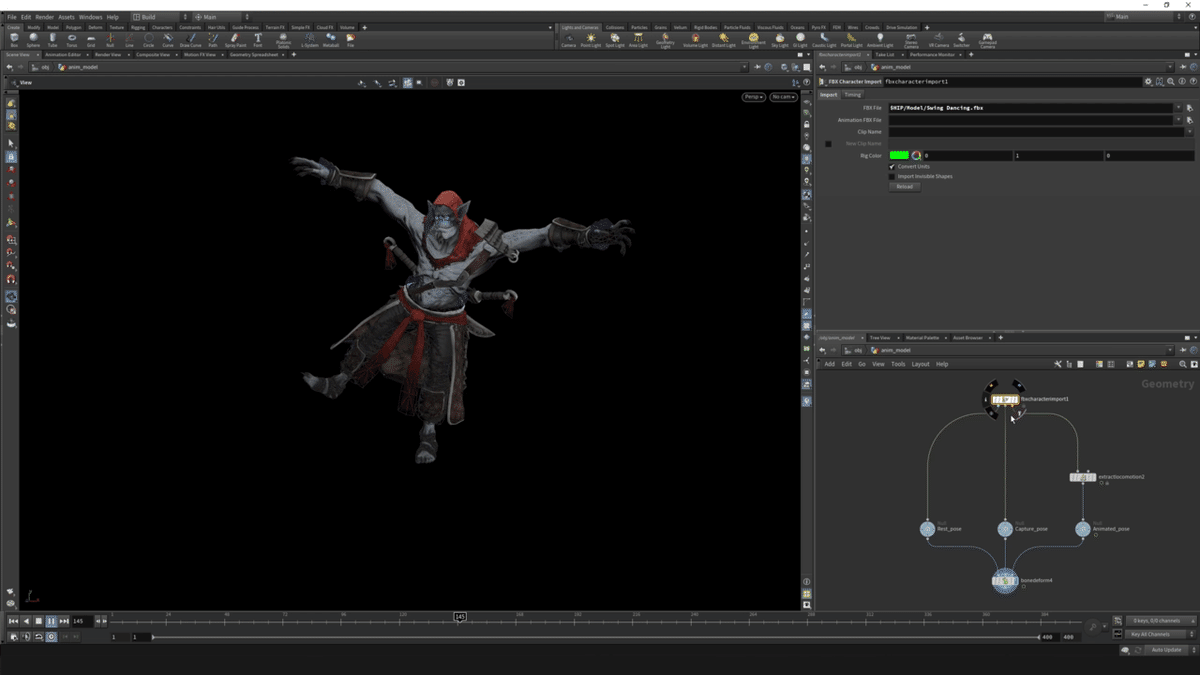The image size is (1200, 675).
Task: Select the extractlocomotion2 node
Action: tap(1082, 478)
